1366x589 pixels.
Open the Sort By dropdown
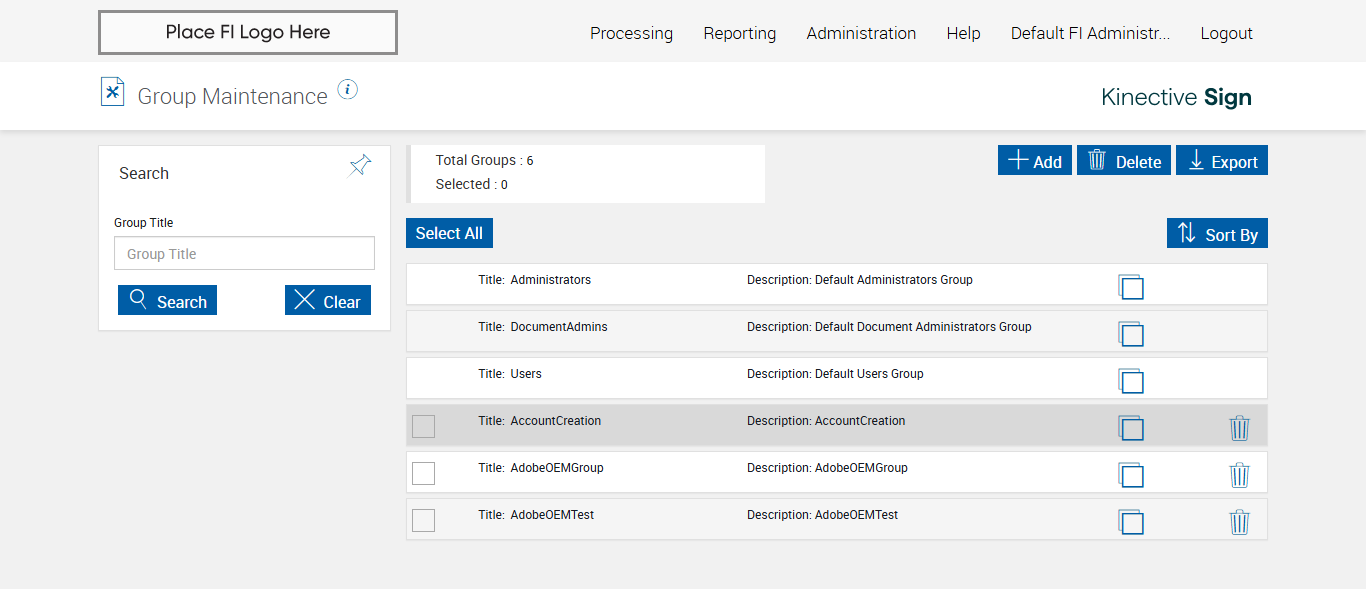1217,234
